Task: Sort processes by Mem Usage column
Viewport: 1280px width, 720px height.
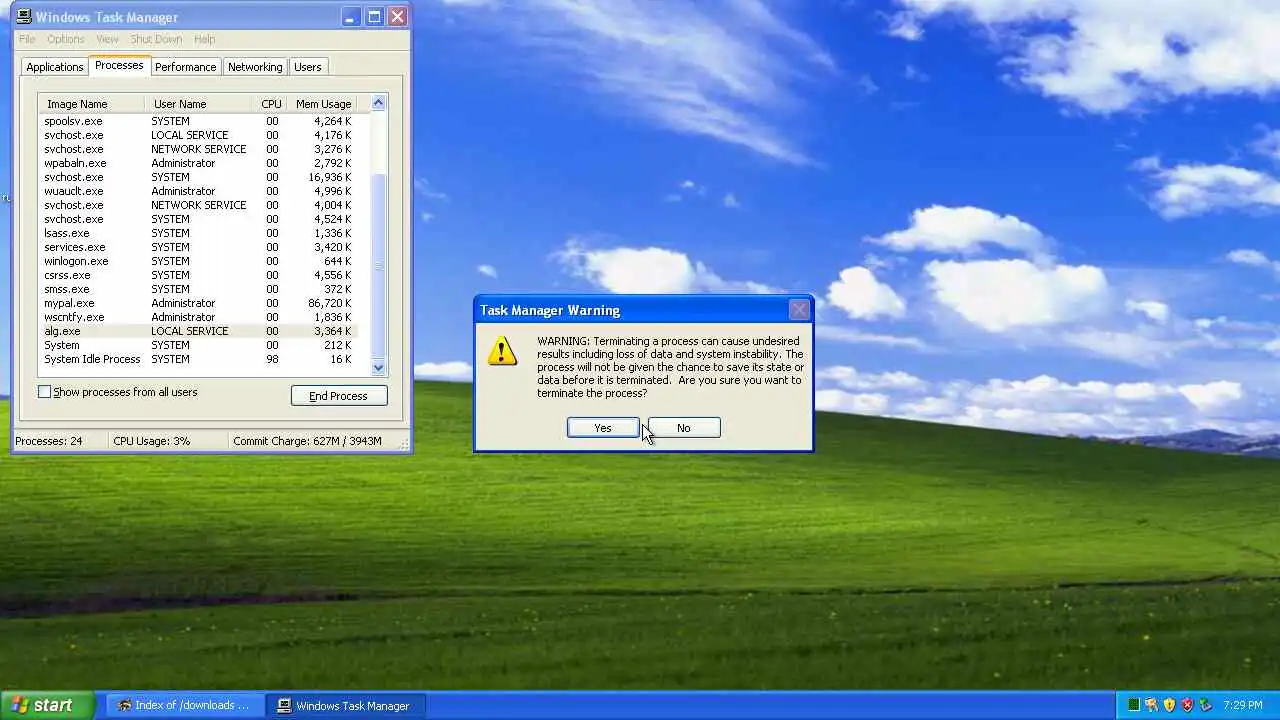Action: point(323,104)
